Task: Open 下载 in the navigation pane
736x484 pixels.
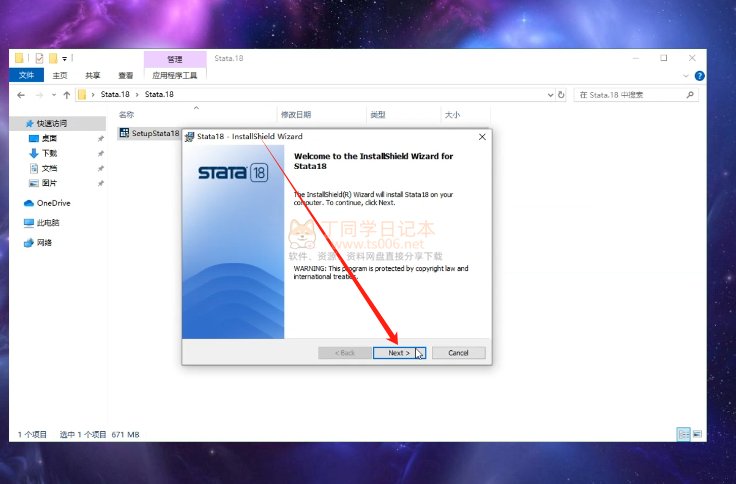Action: 49,154
